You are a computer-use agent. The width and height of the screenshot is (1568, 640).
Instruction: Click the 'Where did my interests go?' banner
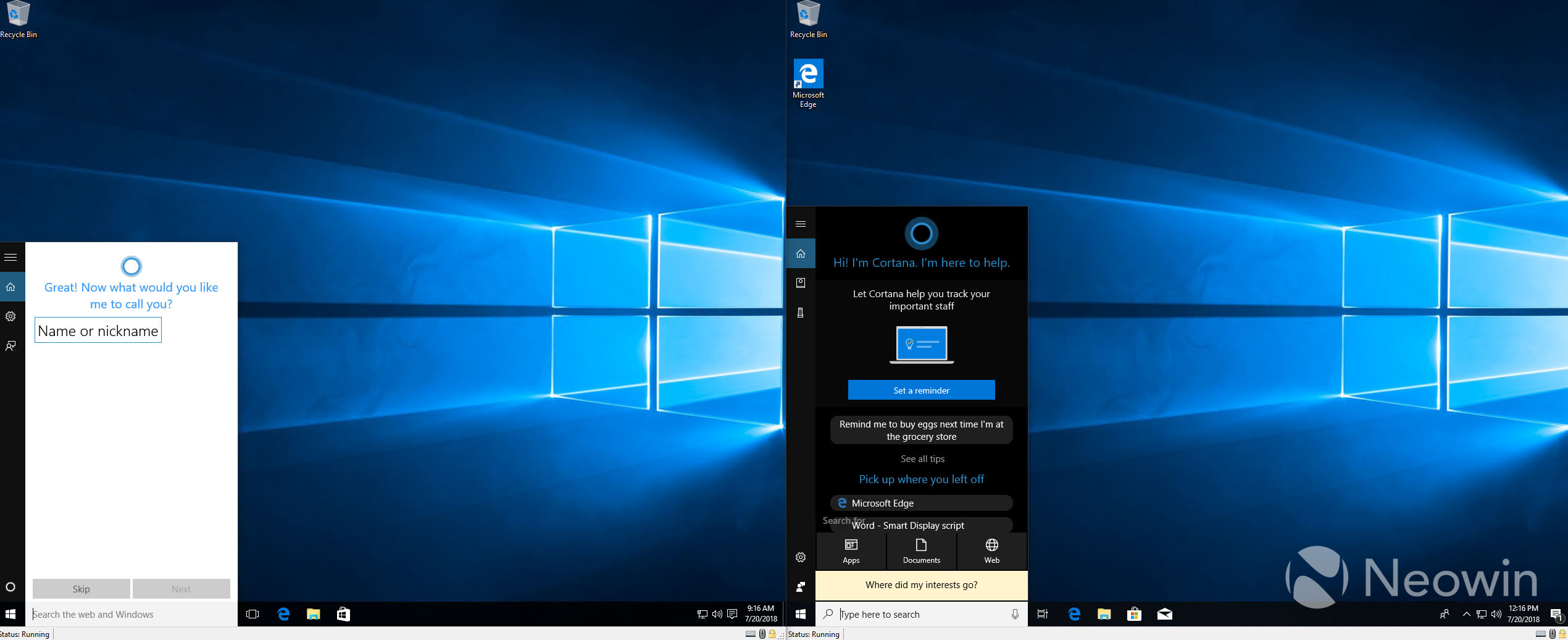point(921,585)
